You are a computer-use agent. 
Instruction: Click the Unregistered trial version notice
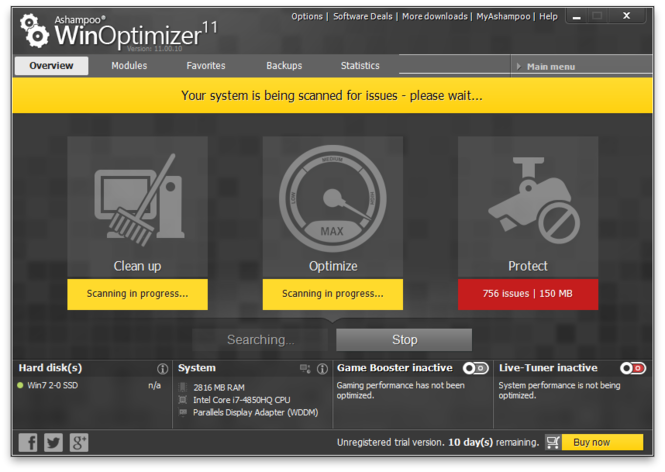(x=438, y=442)
